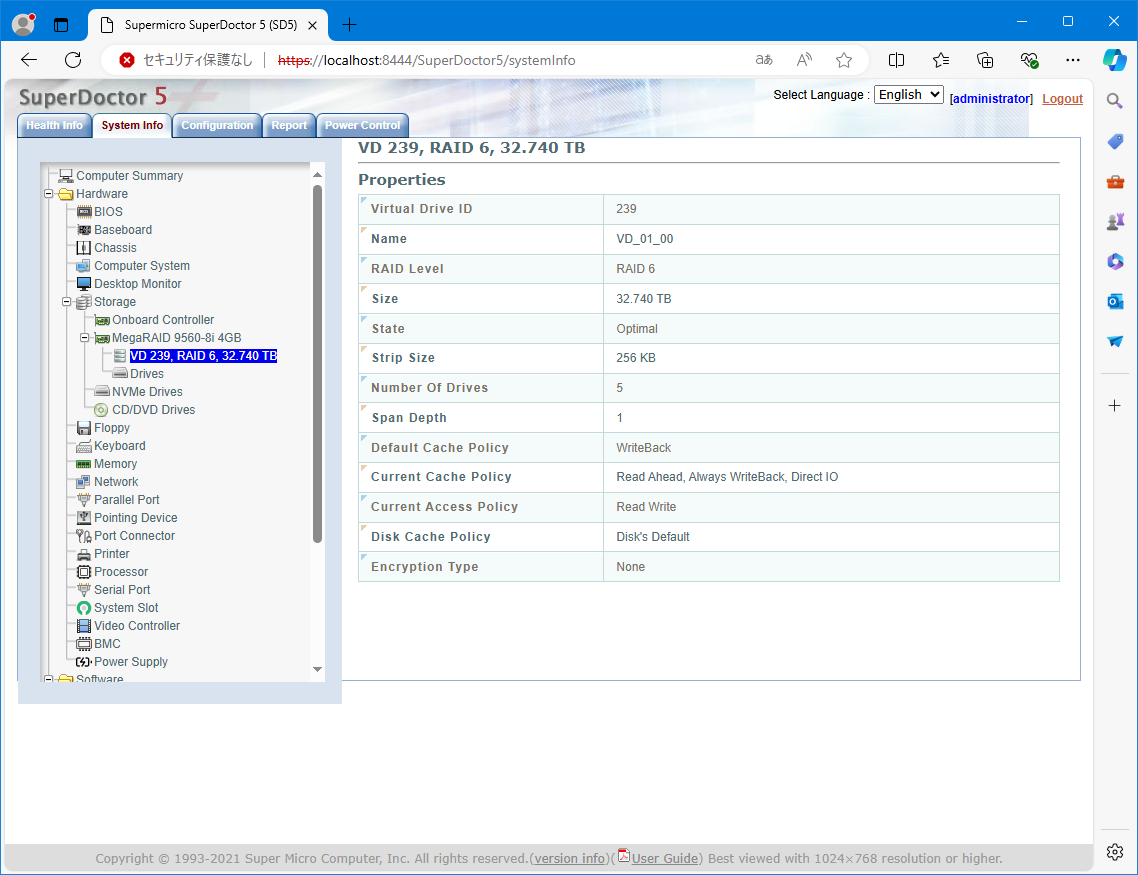The image size is (1138, 875).
Task: Select the System Info tab
Action: point(132,126)
